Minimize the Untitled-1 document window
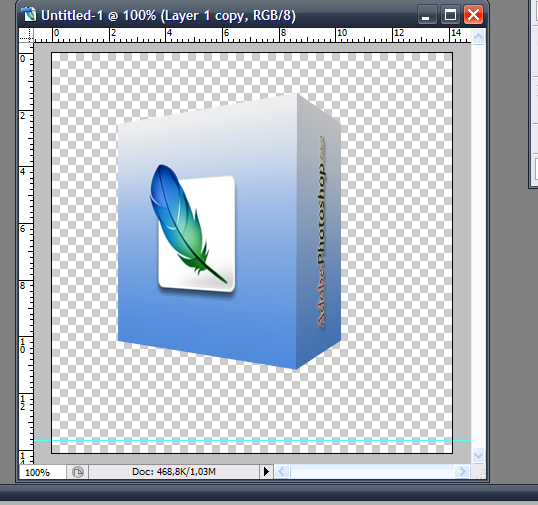538x505 pixels. point(426,15)
